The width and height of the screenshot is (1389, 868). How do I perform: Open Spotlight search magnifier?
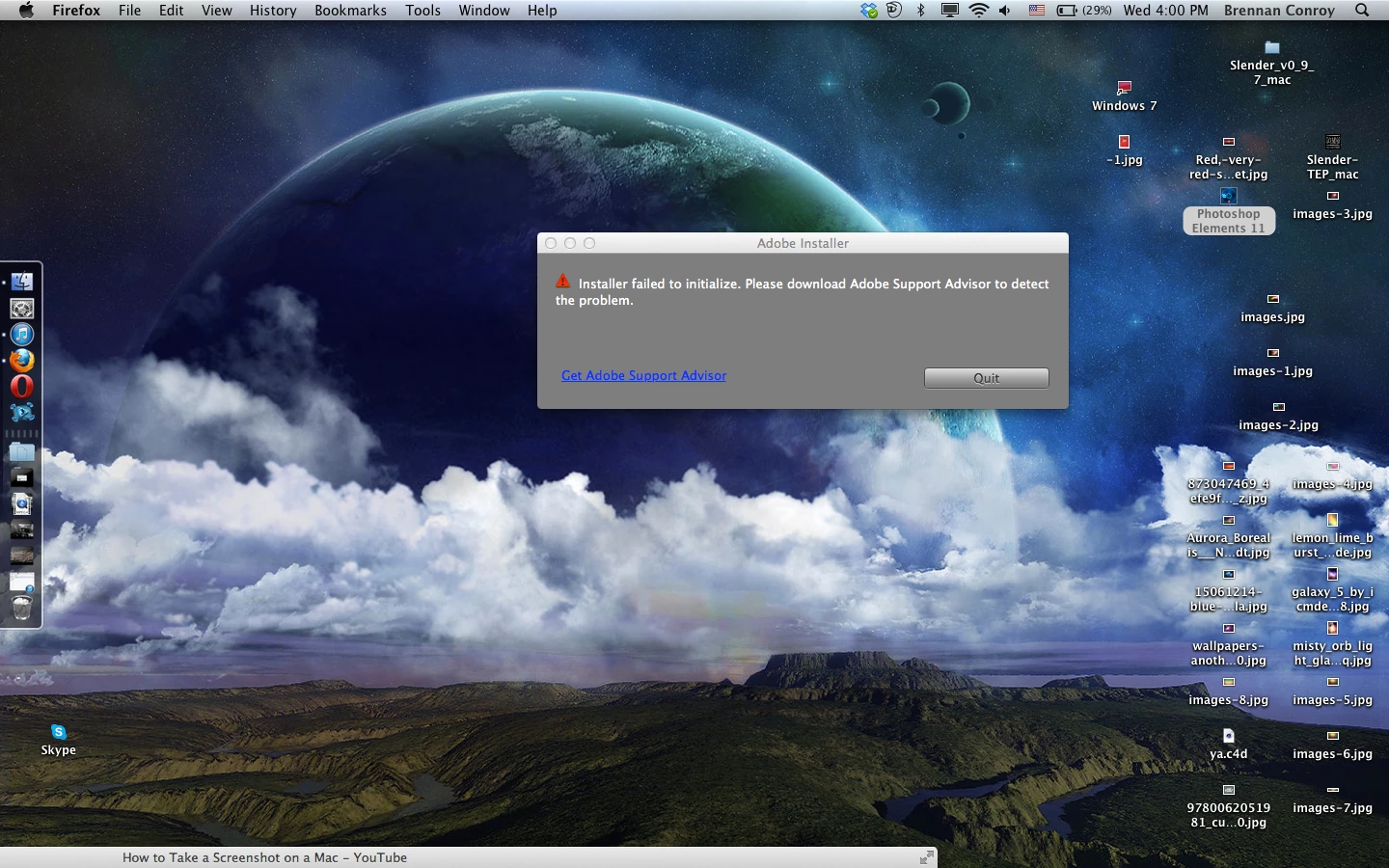coord(1362,11)
